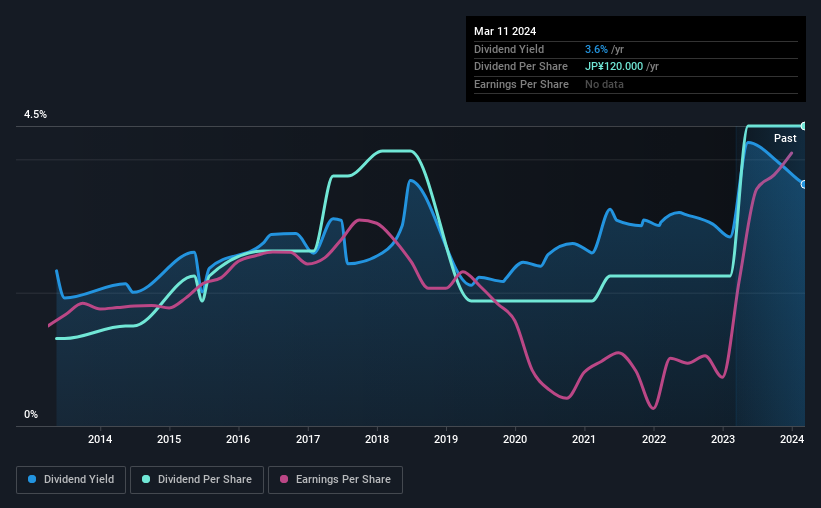Select the 2019 axis label
The height and width of the screenshot is (508, 821).
click(446, 439)
